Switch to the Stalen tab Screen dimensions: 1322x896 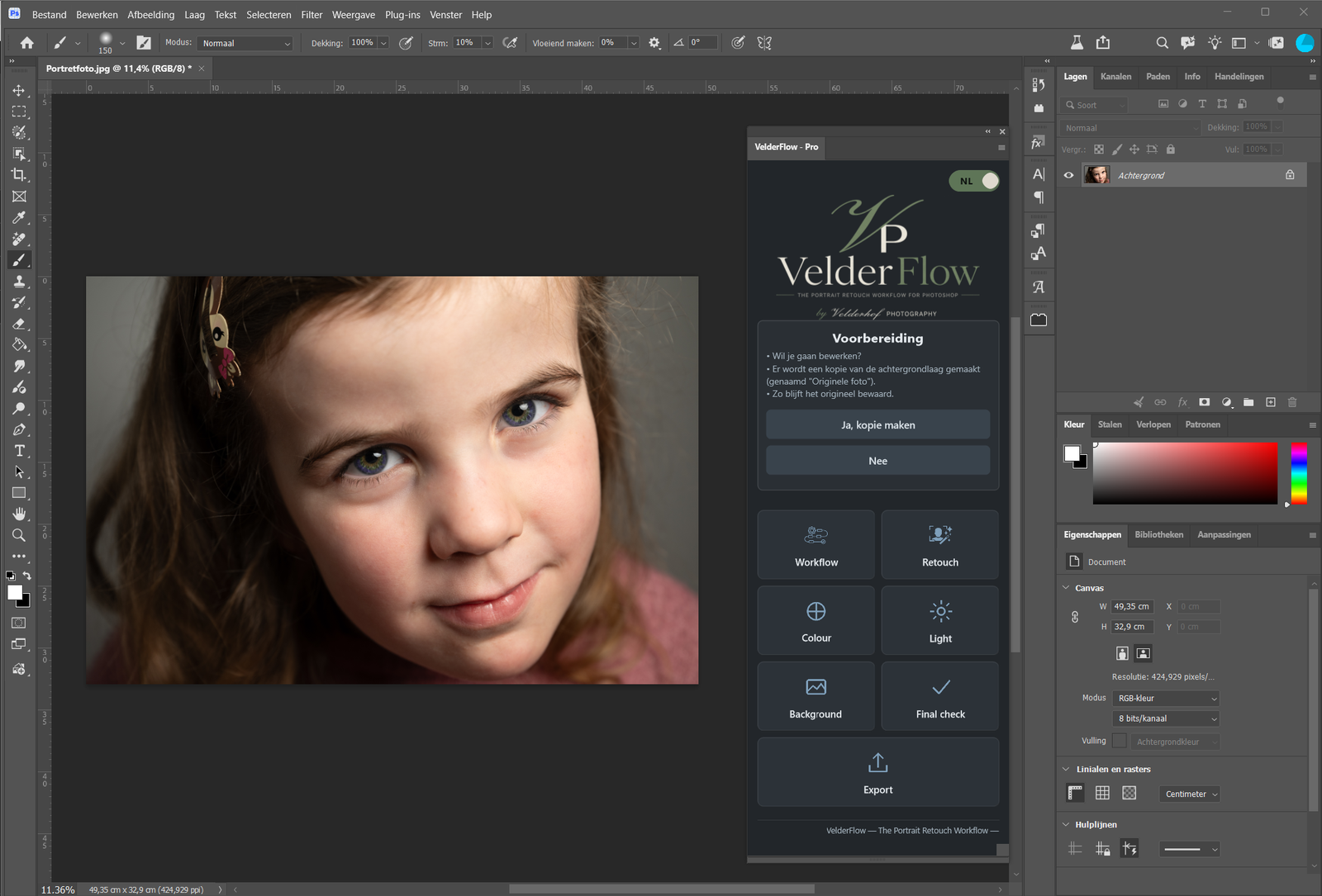click(1110, 424)
